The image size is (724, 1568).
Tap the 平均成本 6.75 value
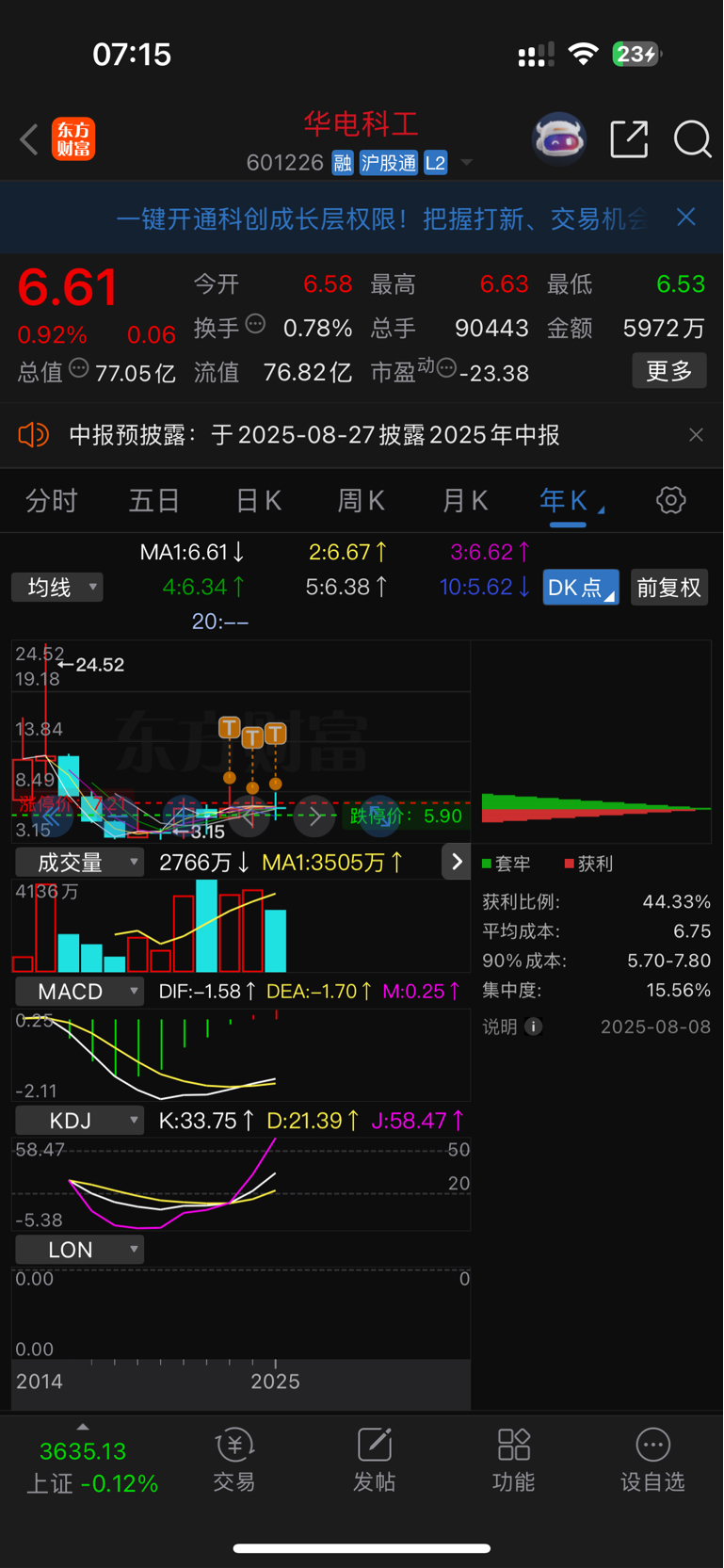click(692, 931)
